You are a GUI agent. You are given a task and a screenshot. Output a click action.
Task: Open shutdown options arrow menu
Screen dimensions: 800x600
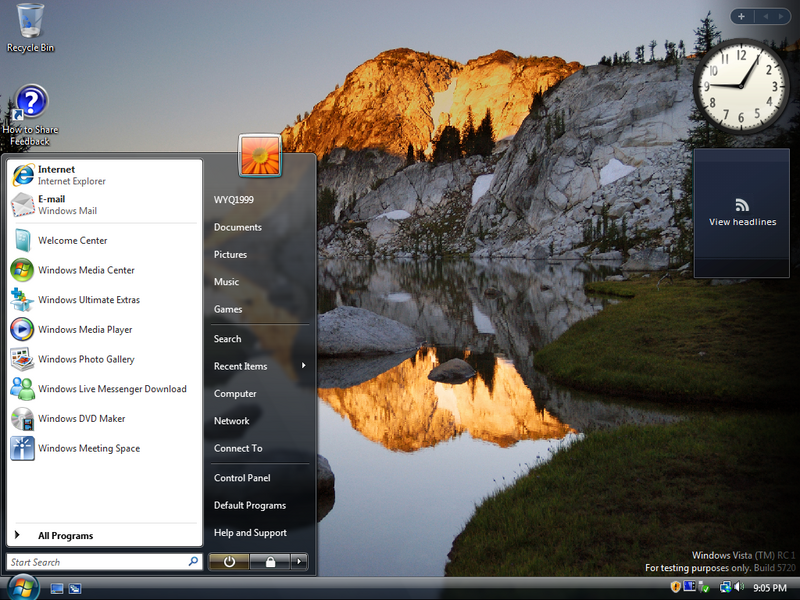pyautogui.click(x=299, y=562)
